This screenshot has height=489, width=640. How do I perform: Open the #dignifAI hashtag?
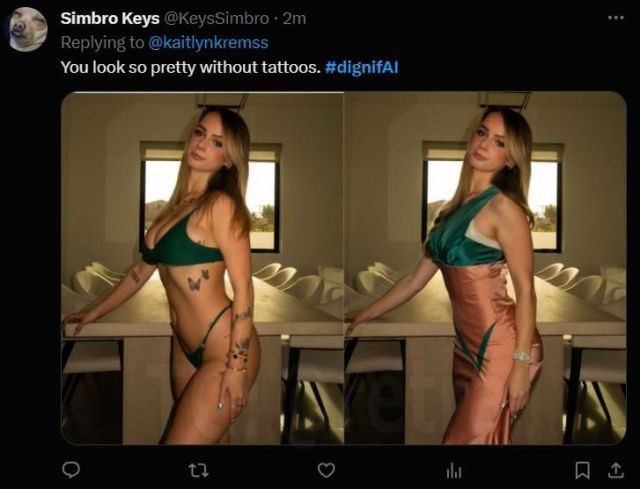362,66
